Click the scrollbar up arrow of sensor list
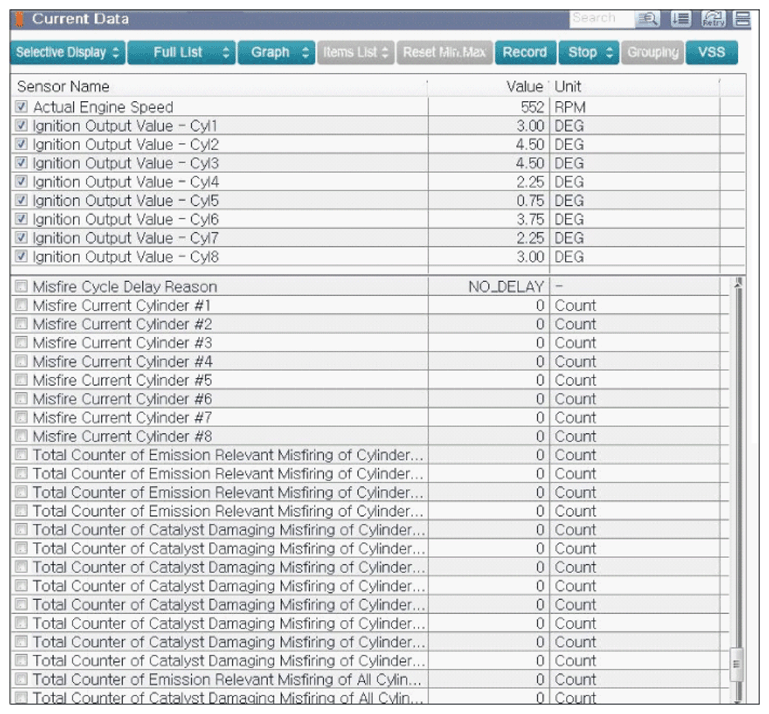Viewport: 769px width, 714px height. 738,282
